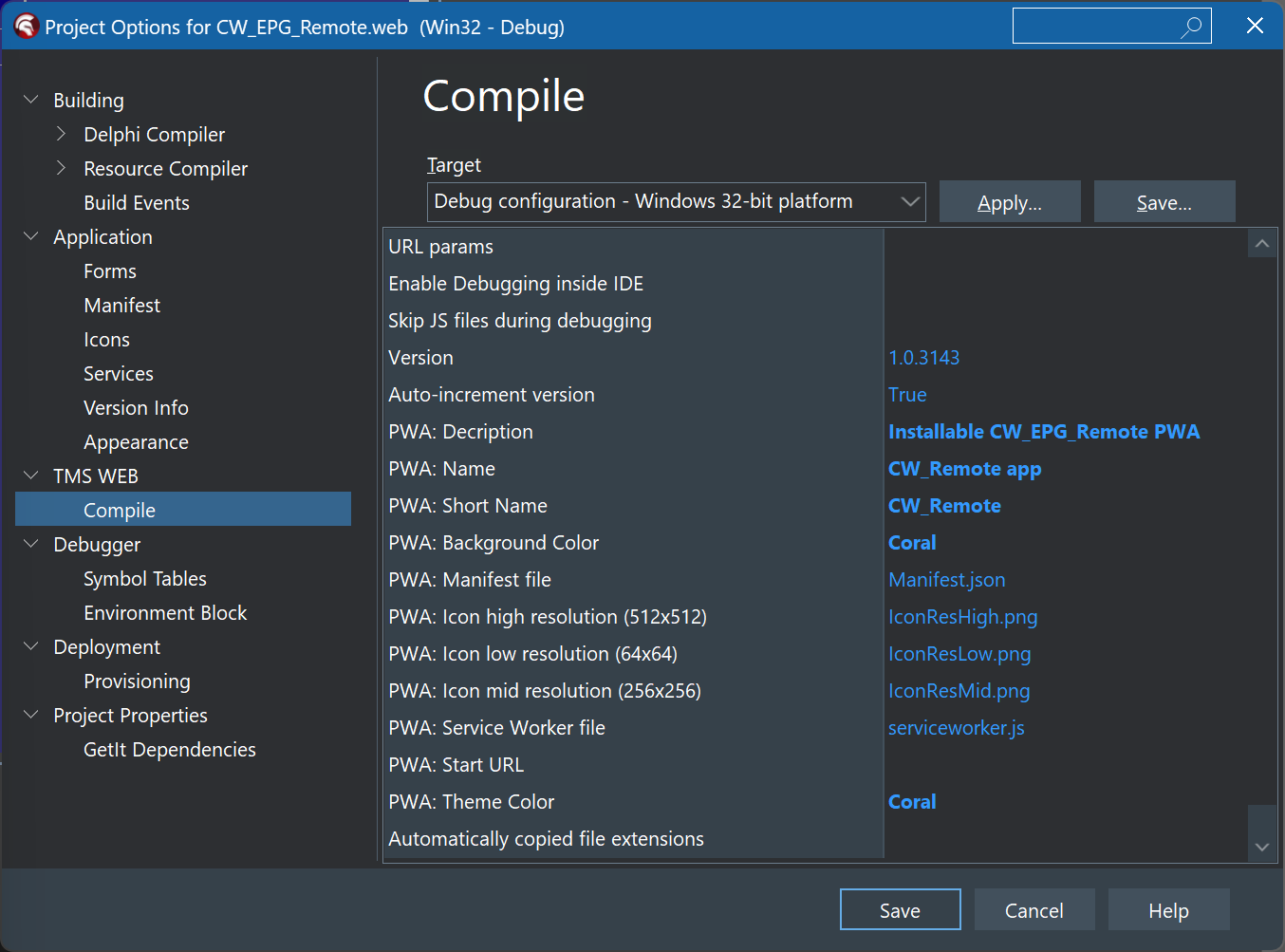1285x952 pixels.
Task: Click the property list scroll up arrow
Action: (x=1262, y=244)
